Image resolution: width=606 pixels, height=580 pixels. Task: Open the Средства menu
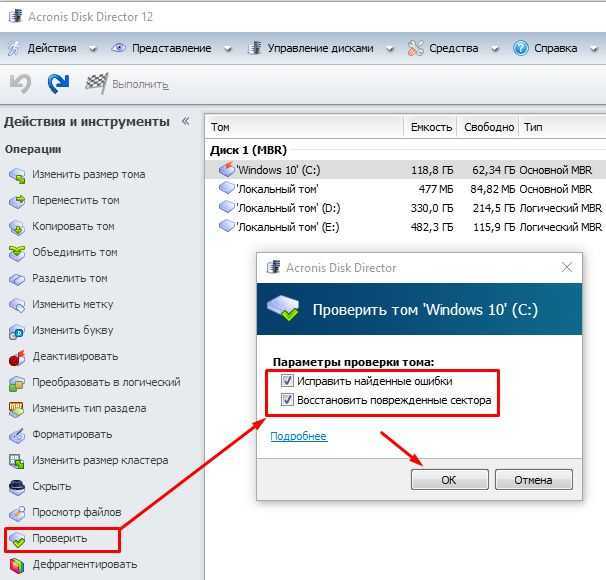(454, 48)
